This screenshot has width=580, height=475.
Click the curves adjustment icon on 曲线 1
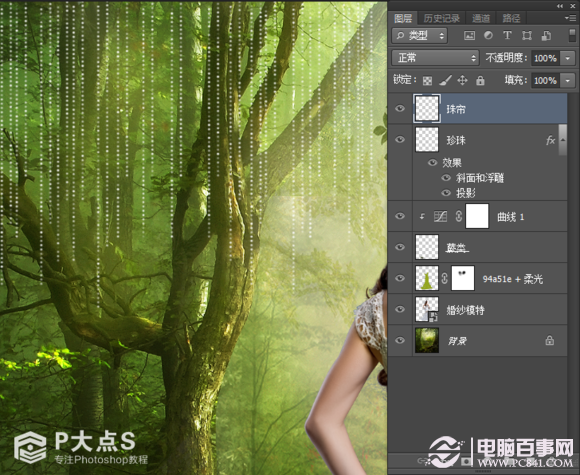click(x=440, y=216)
